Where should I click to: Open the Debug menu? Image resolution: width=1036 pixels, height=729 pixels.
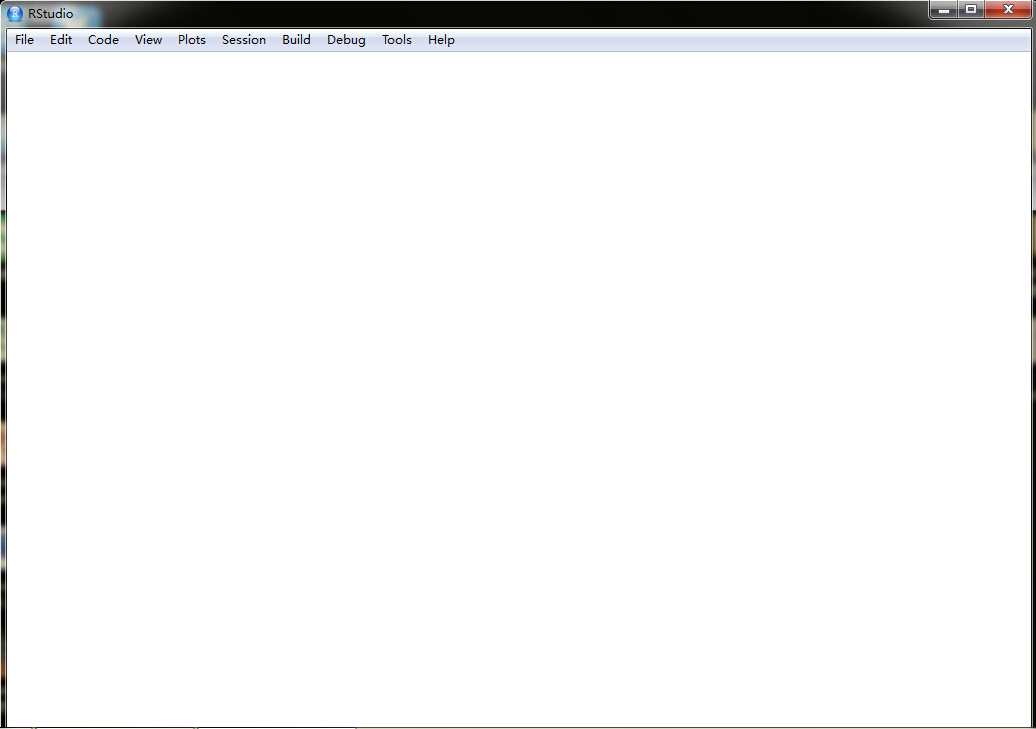[346, 40]
